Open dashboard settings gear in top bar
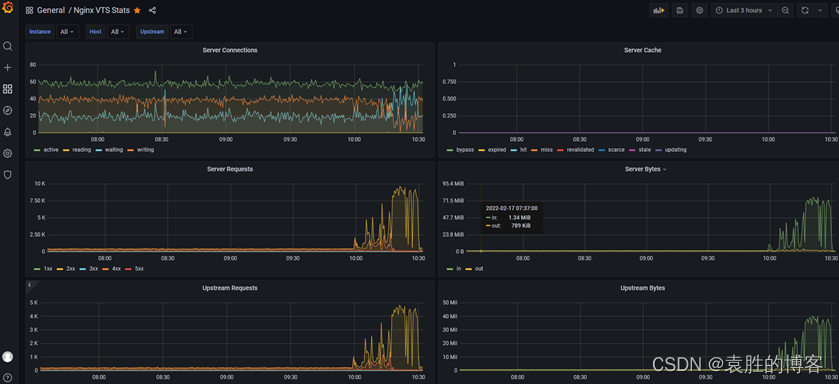The image size is (839, 384). (699, 10)
